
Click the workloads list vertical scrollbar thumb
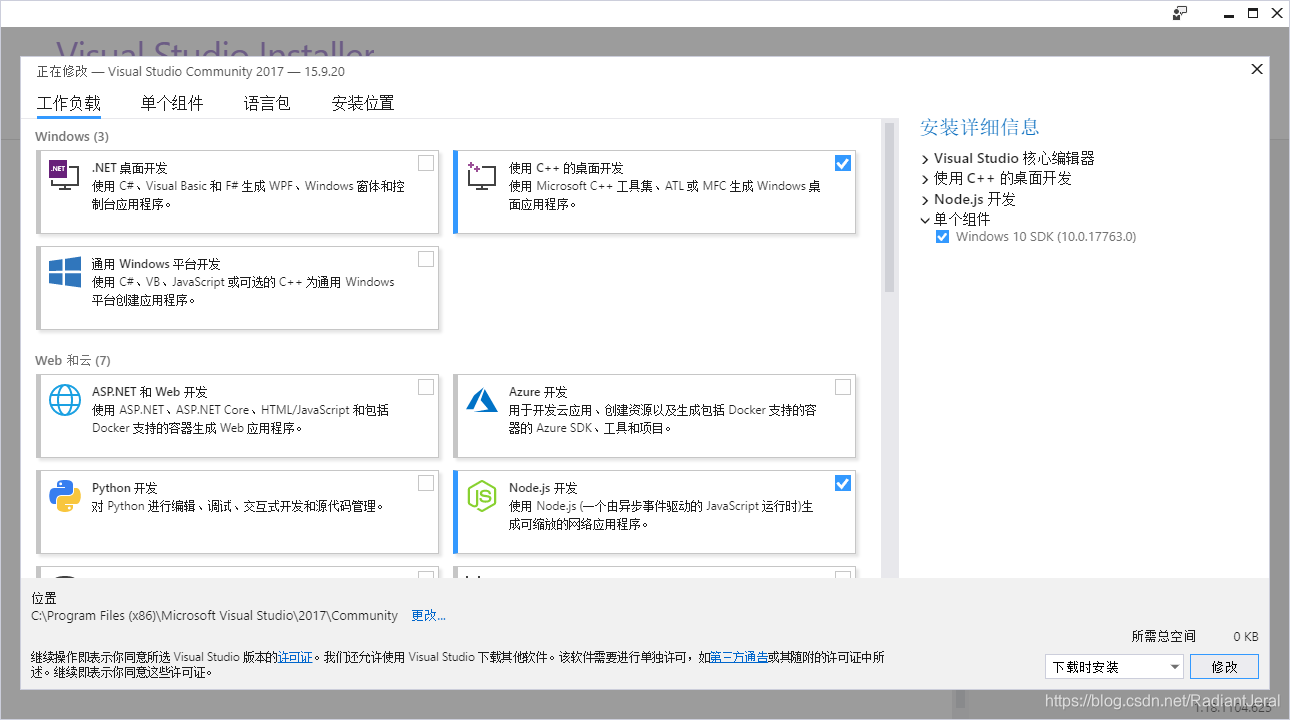point(889,207)
